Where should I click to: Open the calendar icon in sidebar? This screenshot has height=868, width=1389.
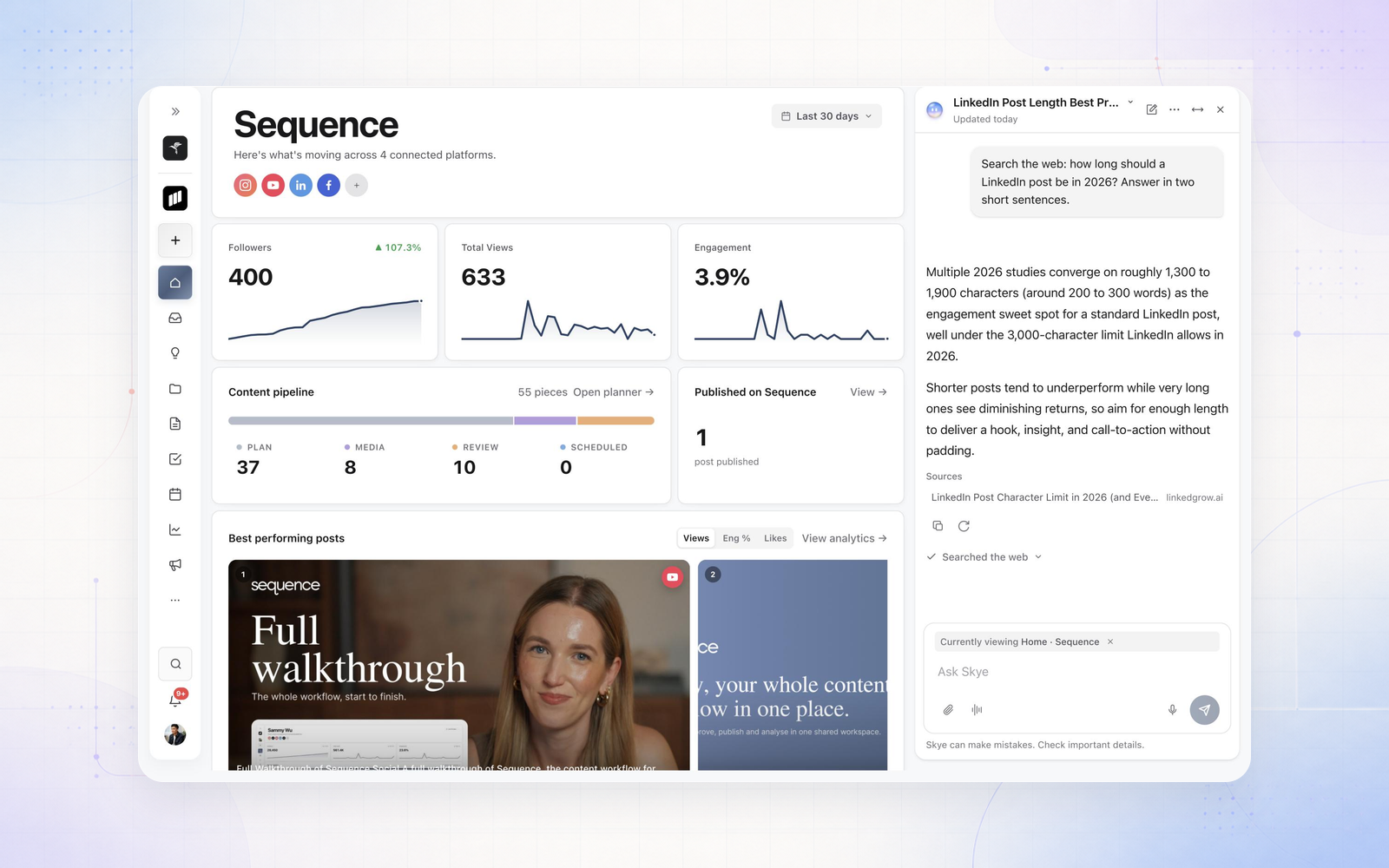pos(175,495)
